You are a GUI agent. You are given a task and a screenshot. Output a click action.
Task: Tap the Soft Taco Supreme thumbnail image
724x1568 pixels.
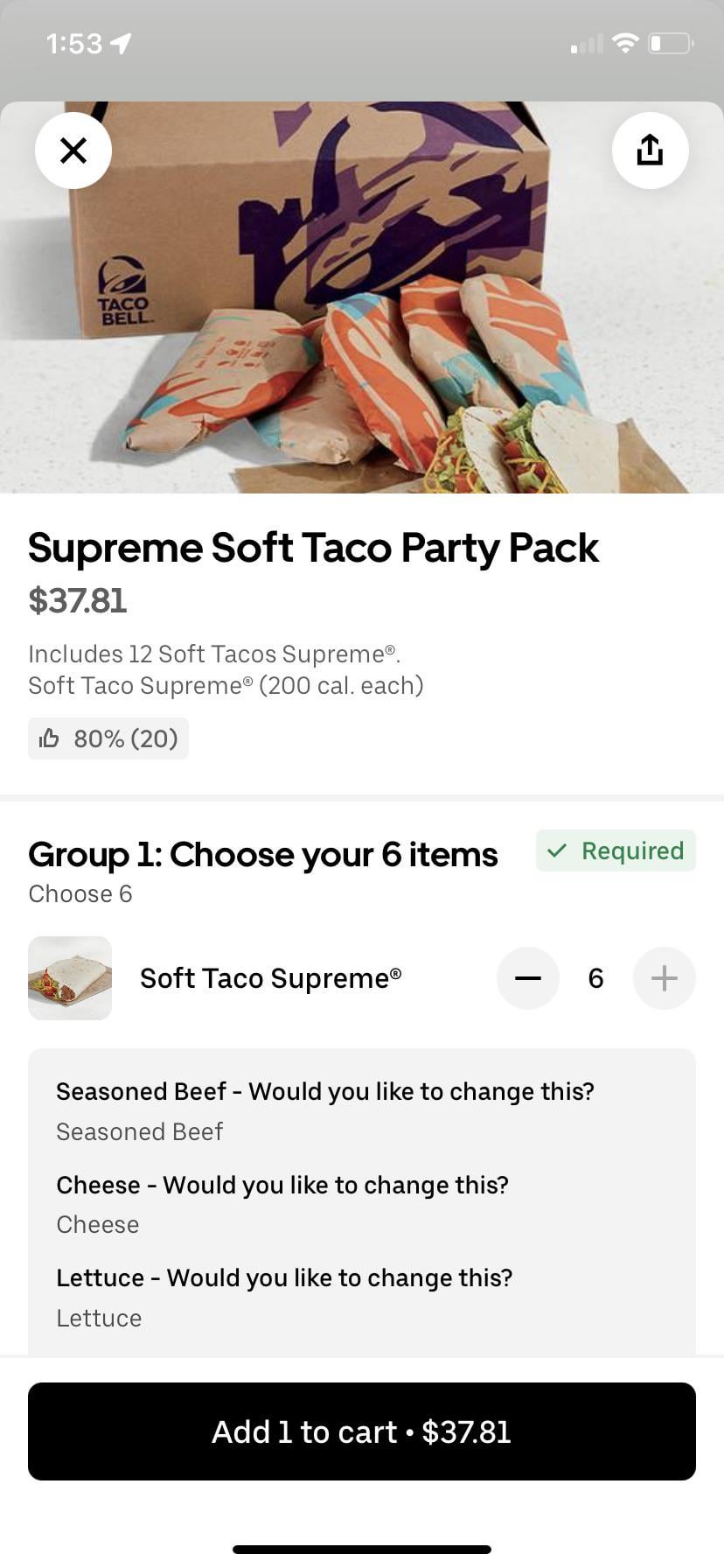coord(70,978)
